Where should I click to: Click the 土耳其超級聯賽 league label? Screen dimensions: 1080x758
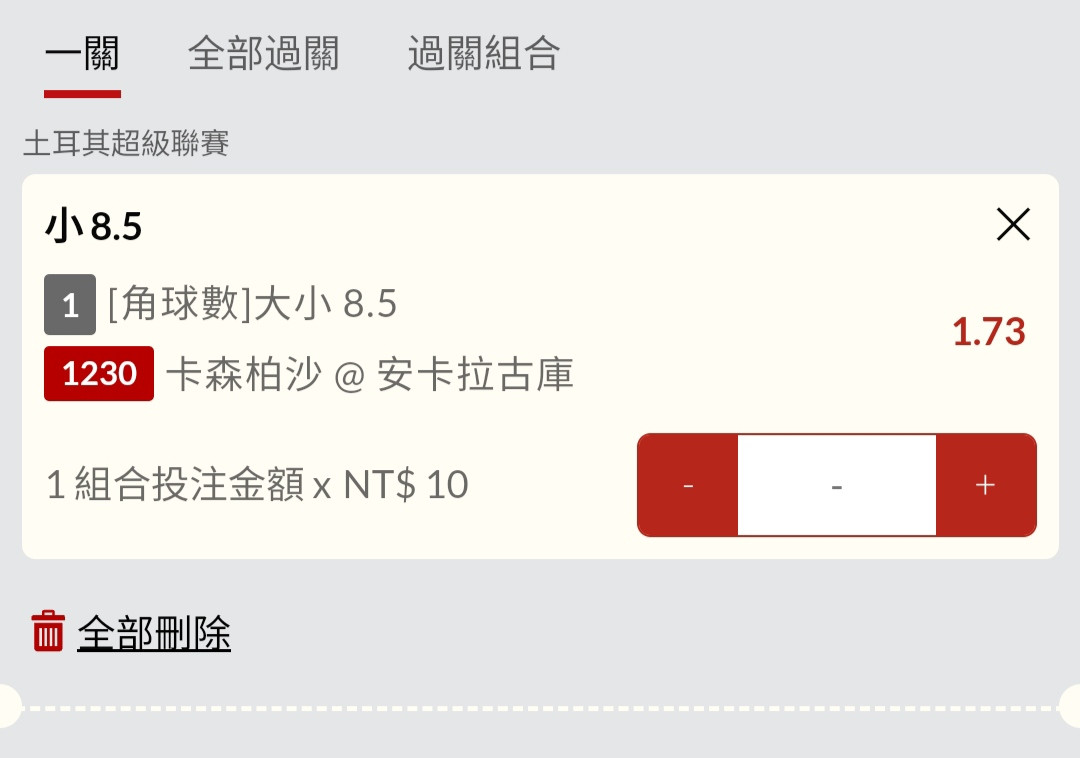click(126, 143)
